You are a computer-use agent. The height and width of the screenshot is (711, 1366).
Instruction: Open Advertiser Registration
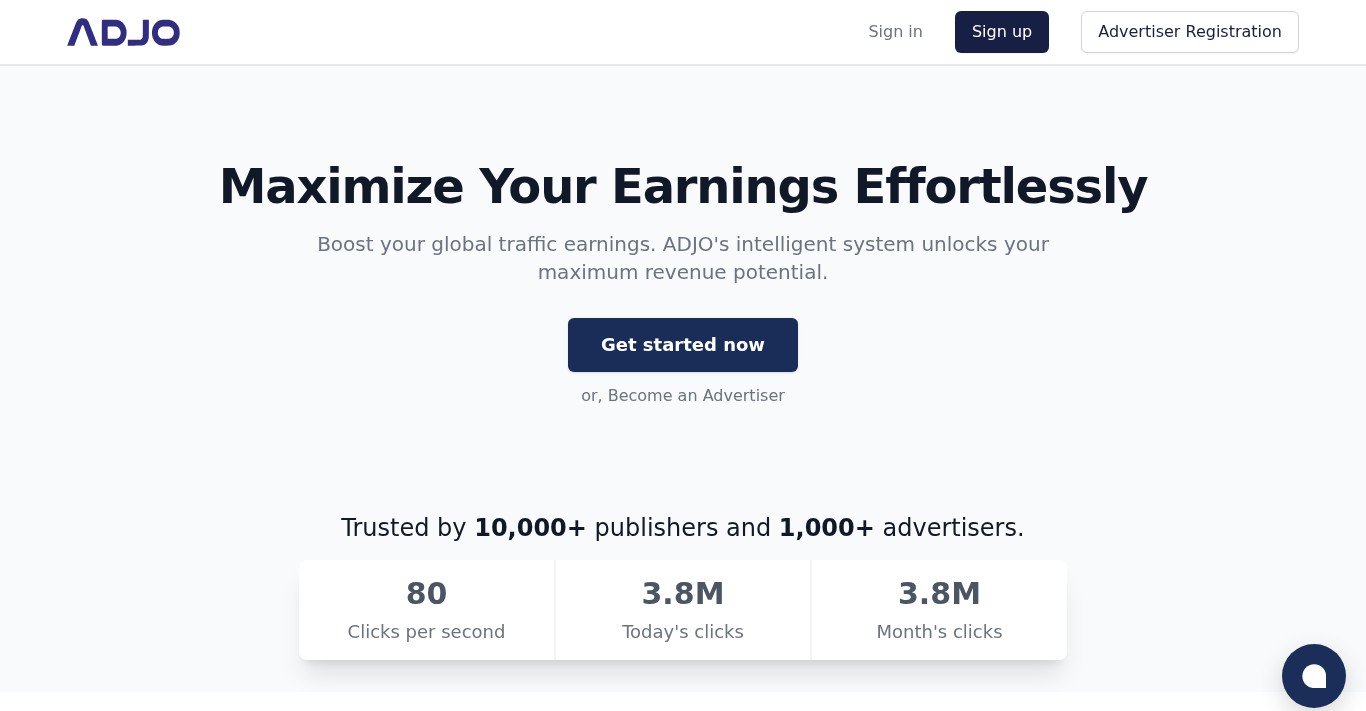(1189, 31)
